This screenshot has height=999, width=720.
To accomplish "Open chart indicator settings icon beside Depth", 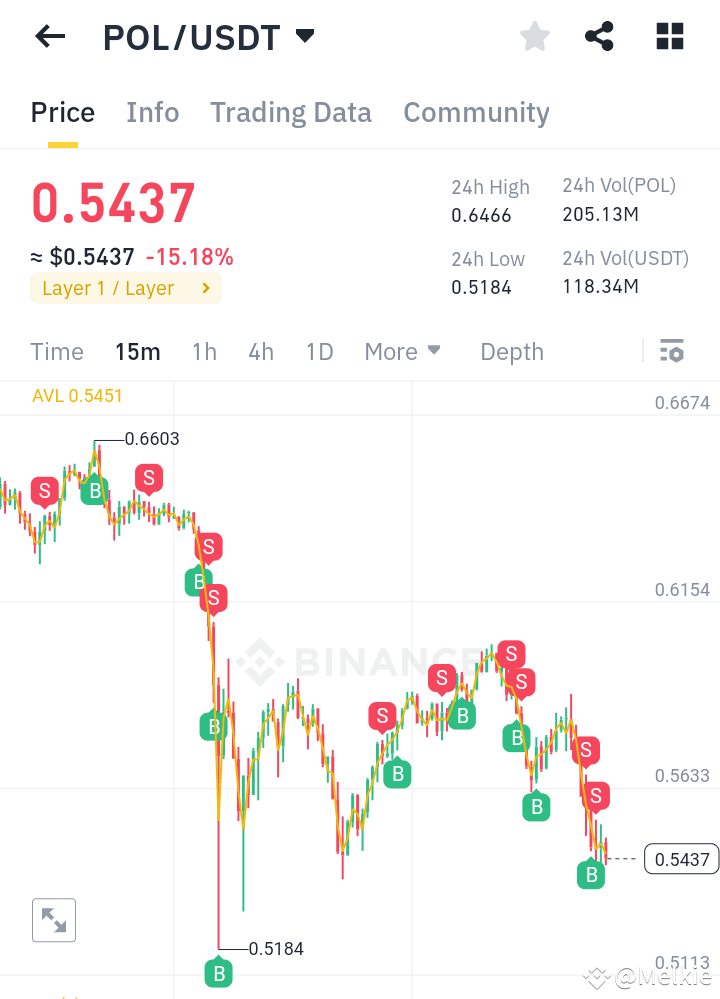I will (x=672, y=351).
